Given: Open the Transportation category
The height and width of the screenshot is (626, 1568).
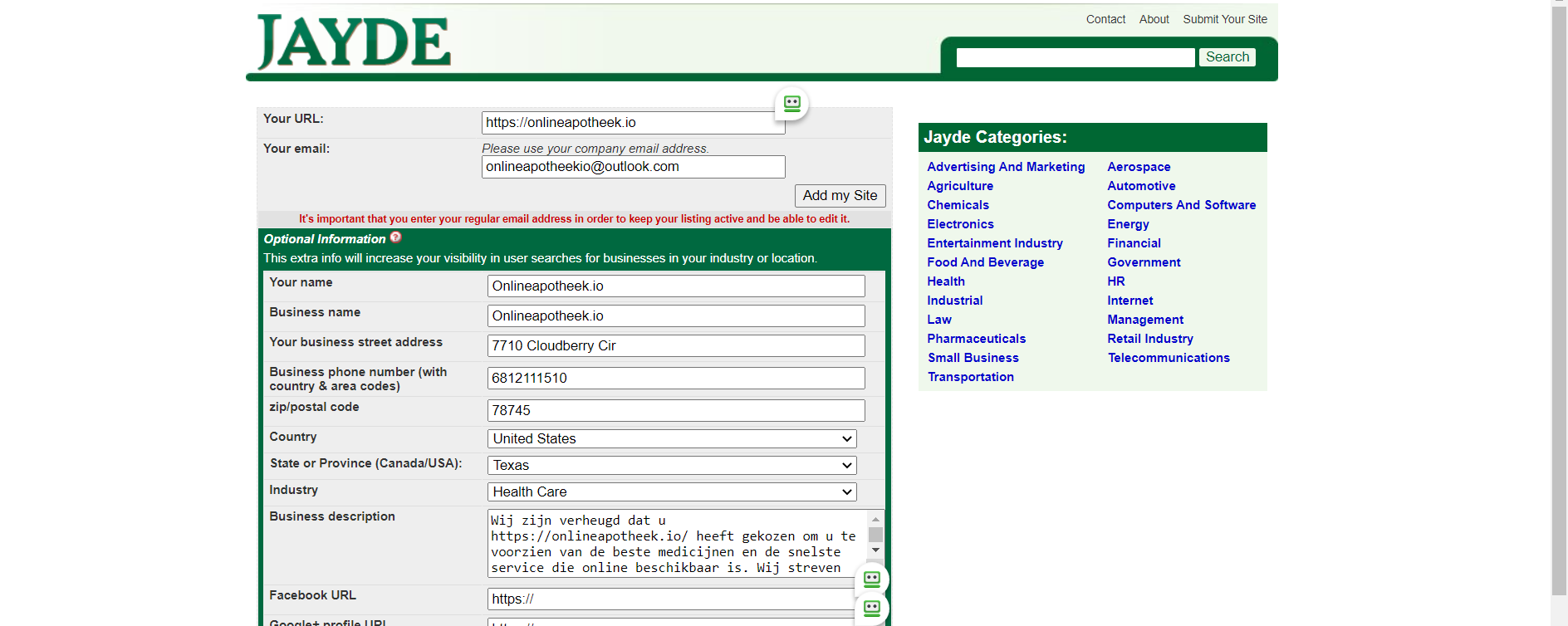Looking at the screenshot, I should (x=970, y=377).
